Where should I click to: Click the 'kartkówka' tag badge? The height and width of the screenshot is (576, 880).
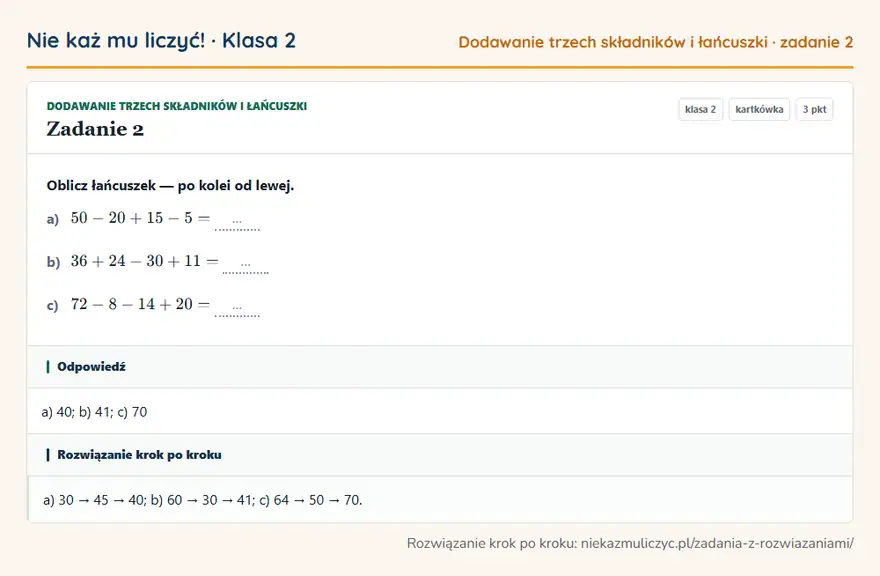[x=759, y=109]
